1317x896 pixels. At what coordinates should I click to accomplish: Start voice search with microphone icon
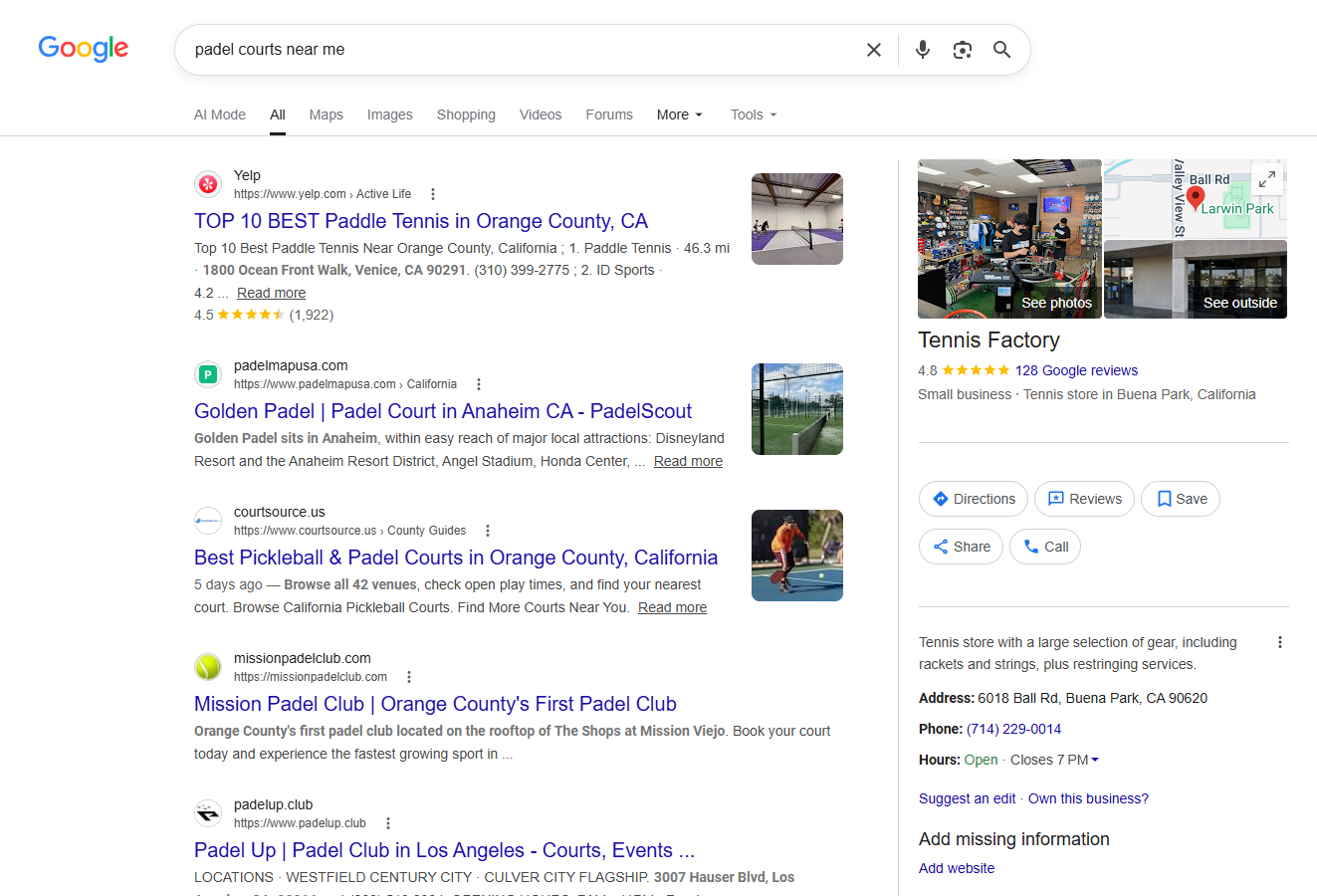click(x=923, y=50)
